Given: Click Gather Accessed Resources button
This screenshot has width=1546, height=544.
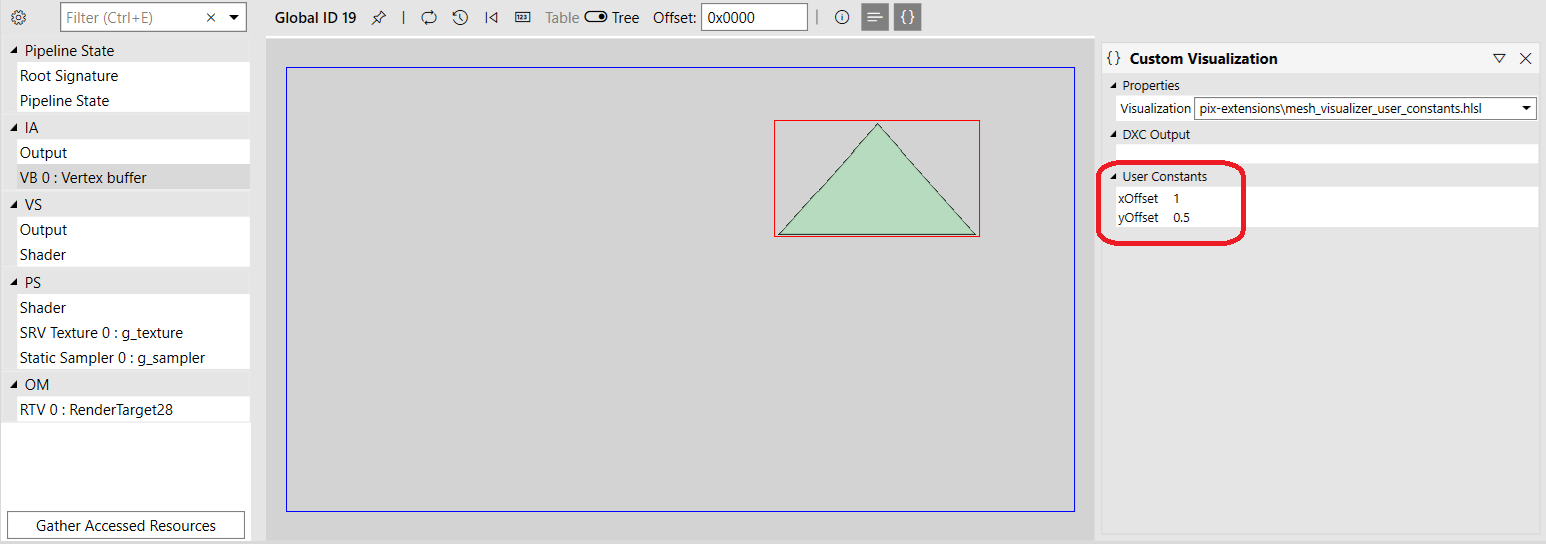Looking at the screenshot, I should 126,525.
